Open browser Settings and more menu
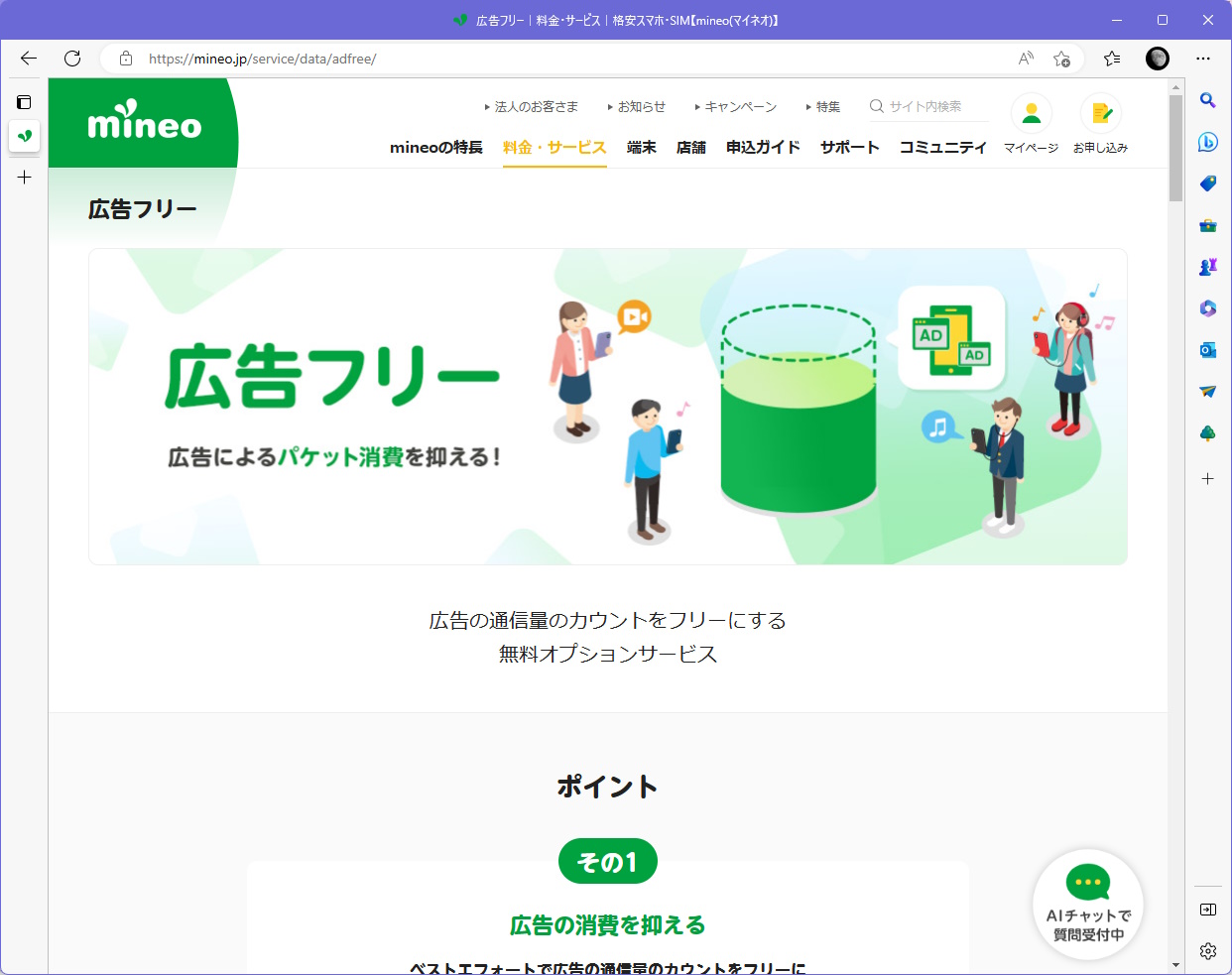This screenshot has height=975, width=1232. point(1203,59)
